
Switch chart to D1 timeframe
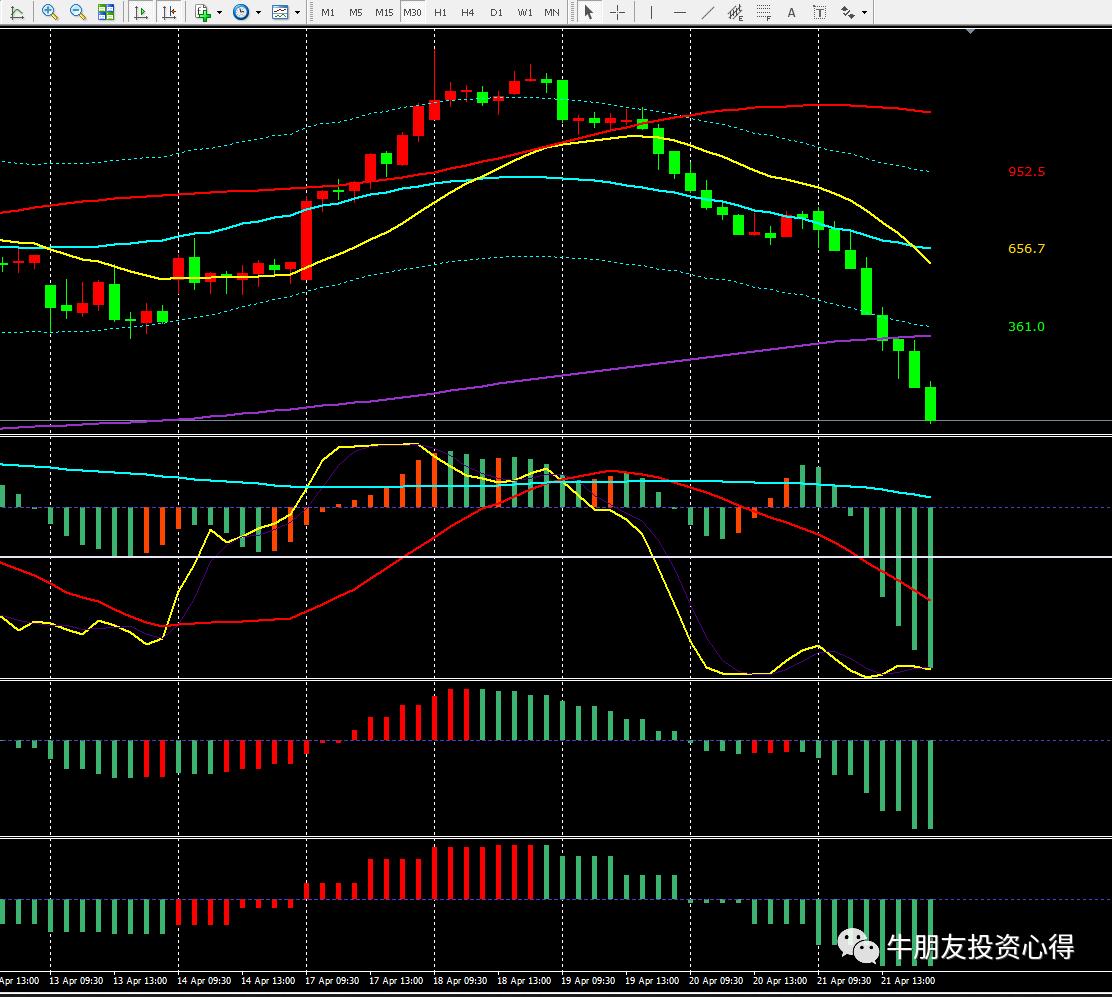[x=496, y=12]
